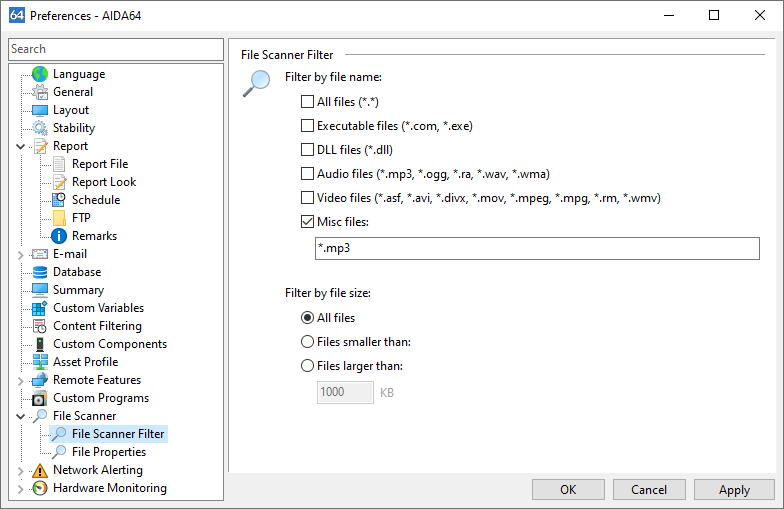Confirm settings with the OK button
This screenshot has height=509, width=784.
tap(568, 490)
